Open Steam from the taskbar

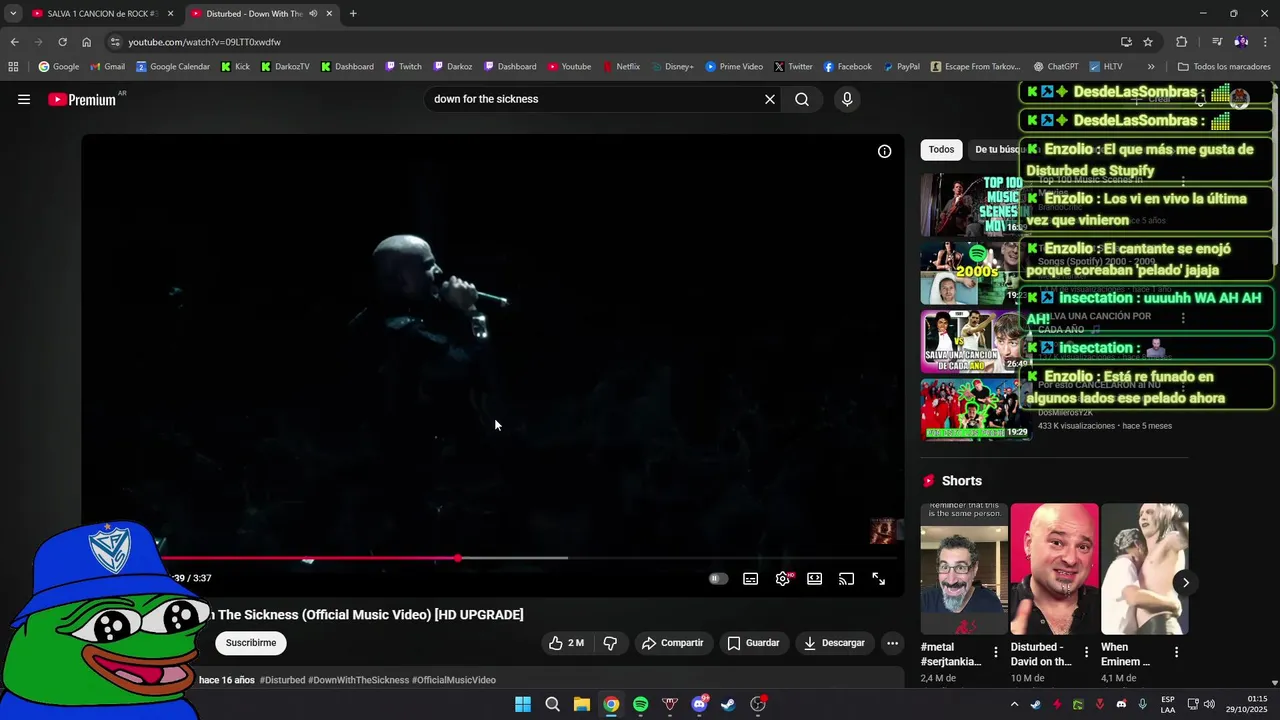coord(729,704)
